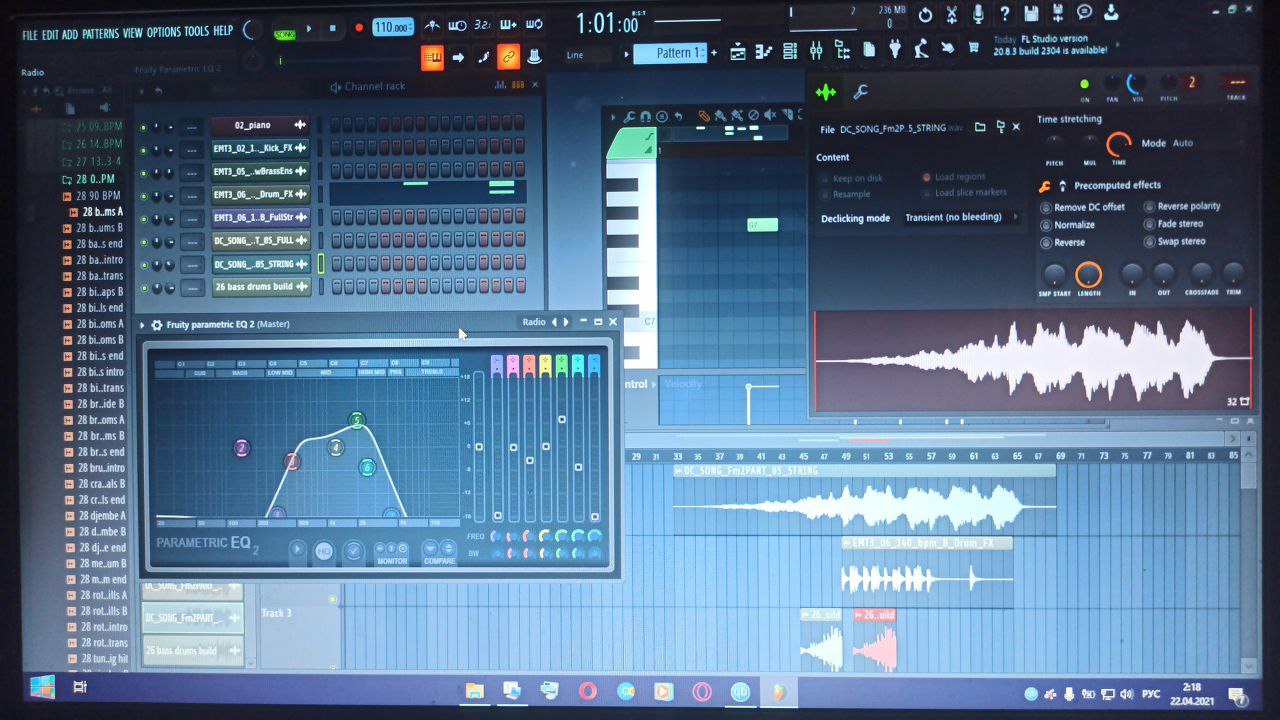1280x720 pixels.
Task: Select next Radio preset arrow in EQ
Action: point(566,322)
